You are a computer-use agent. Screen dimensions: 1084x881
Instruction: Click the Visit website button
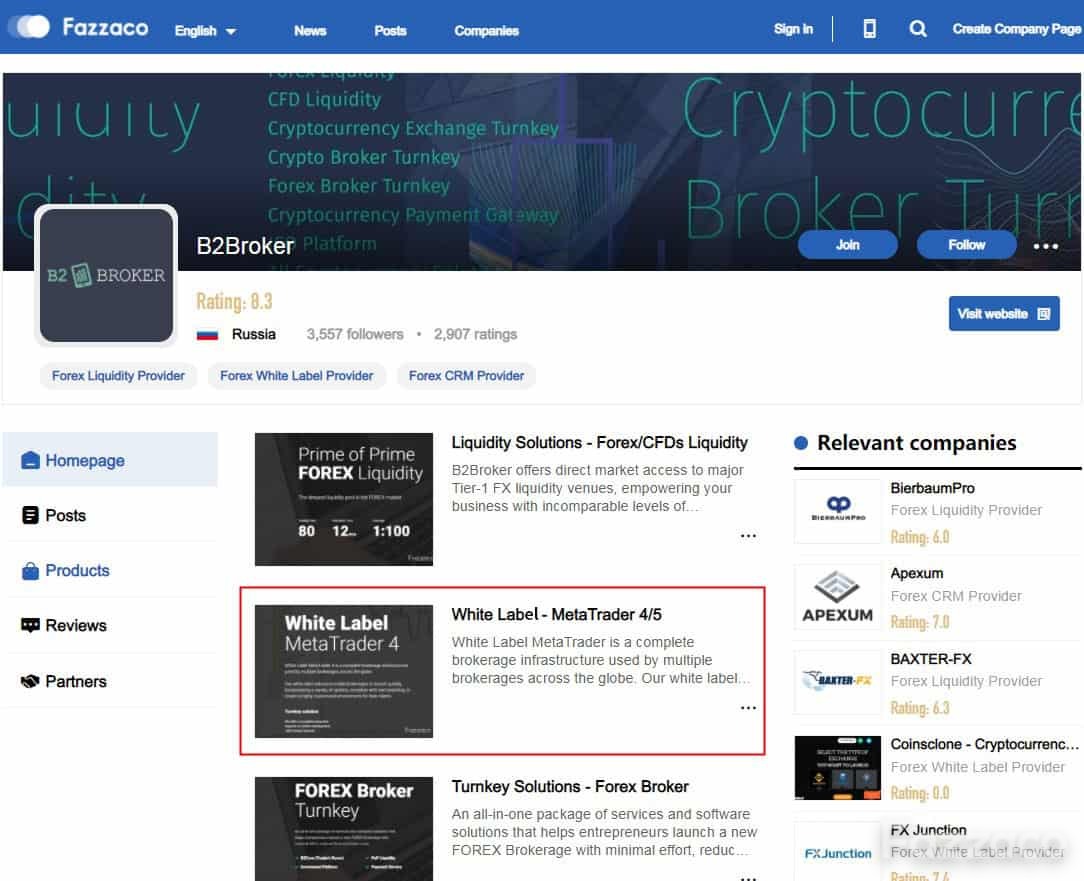click(1004, 313)
